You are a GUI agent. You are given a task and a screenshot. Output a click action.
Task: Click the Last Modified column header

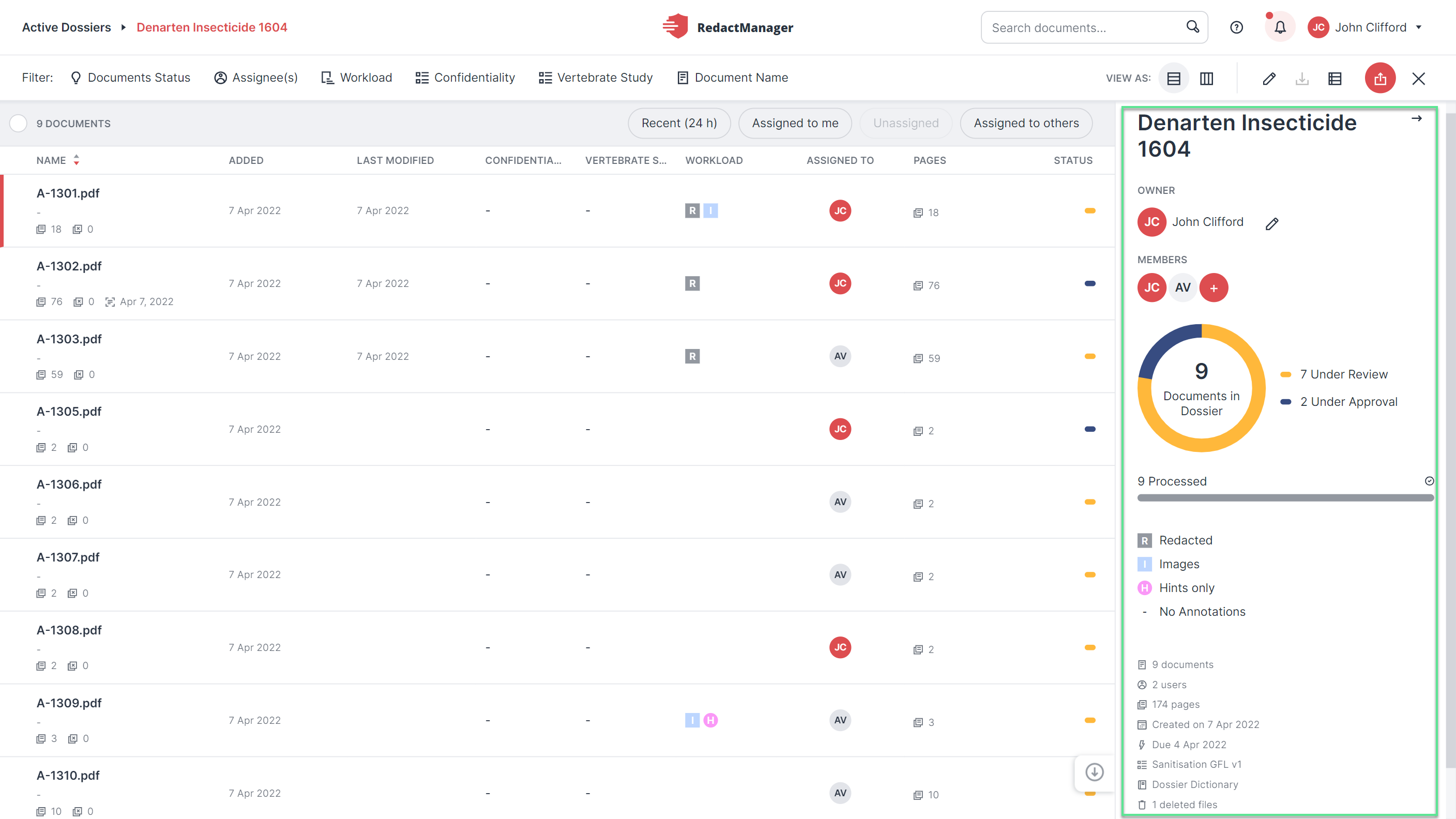[x=395, y=160]
